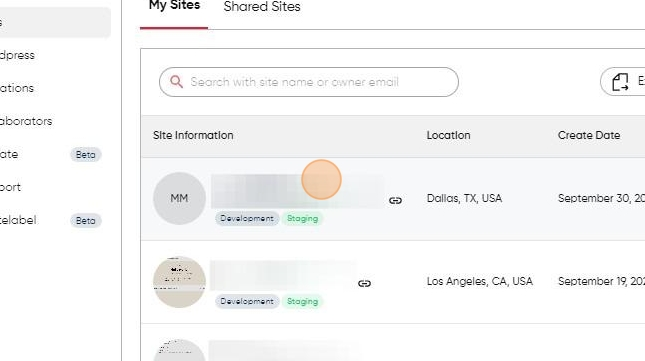Image resolution: width=645 pixels, height=361 pixels.
Task: Focus the site name or owner email search field
Action: (309, 82)
